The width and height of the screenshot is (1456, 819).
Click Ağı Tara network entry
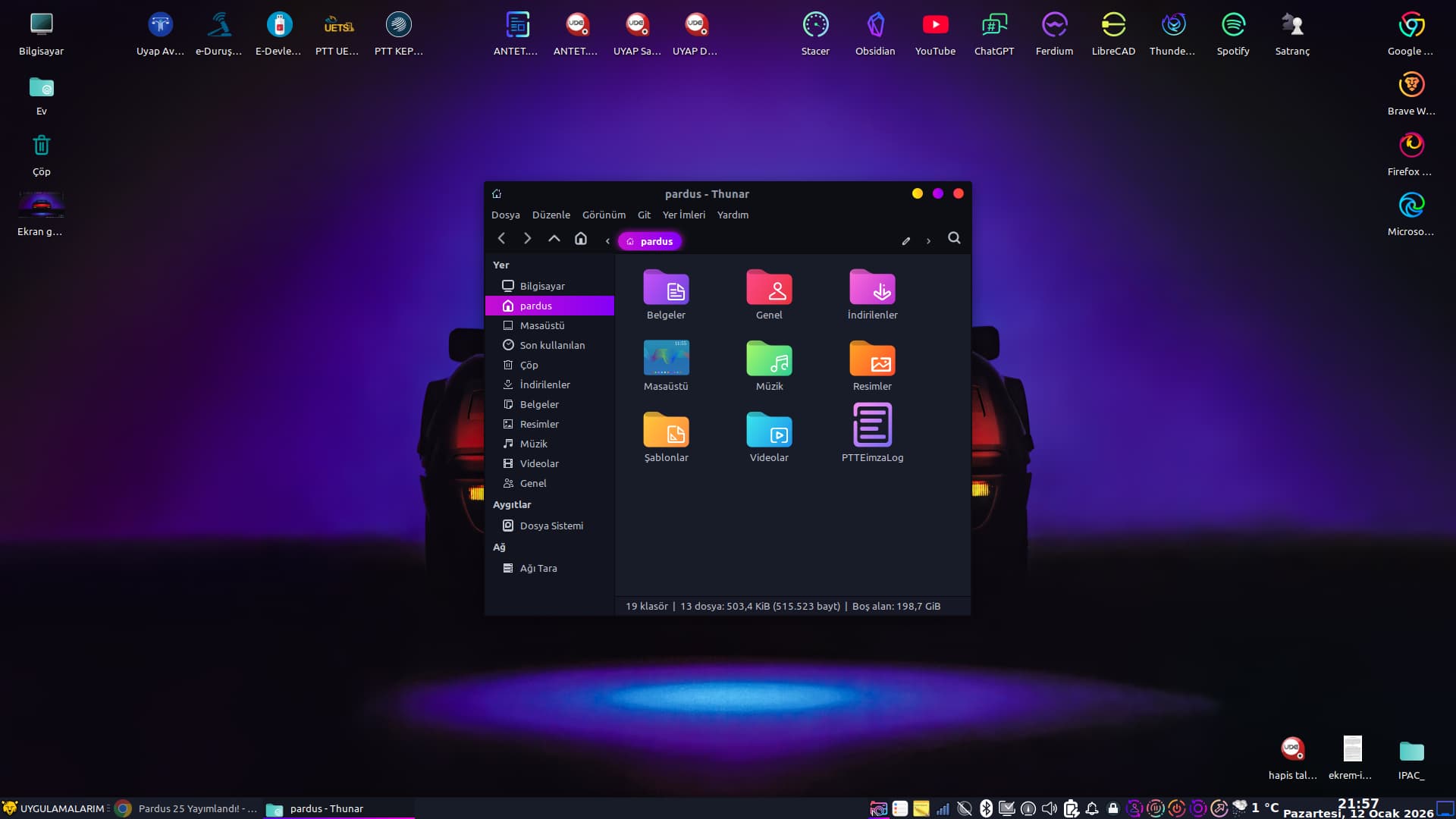[x=538, y=568]
